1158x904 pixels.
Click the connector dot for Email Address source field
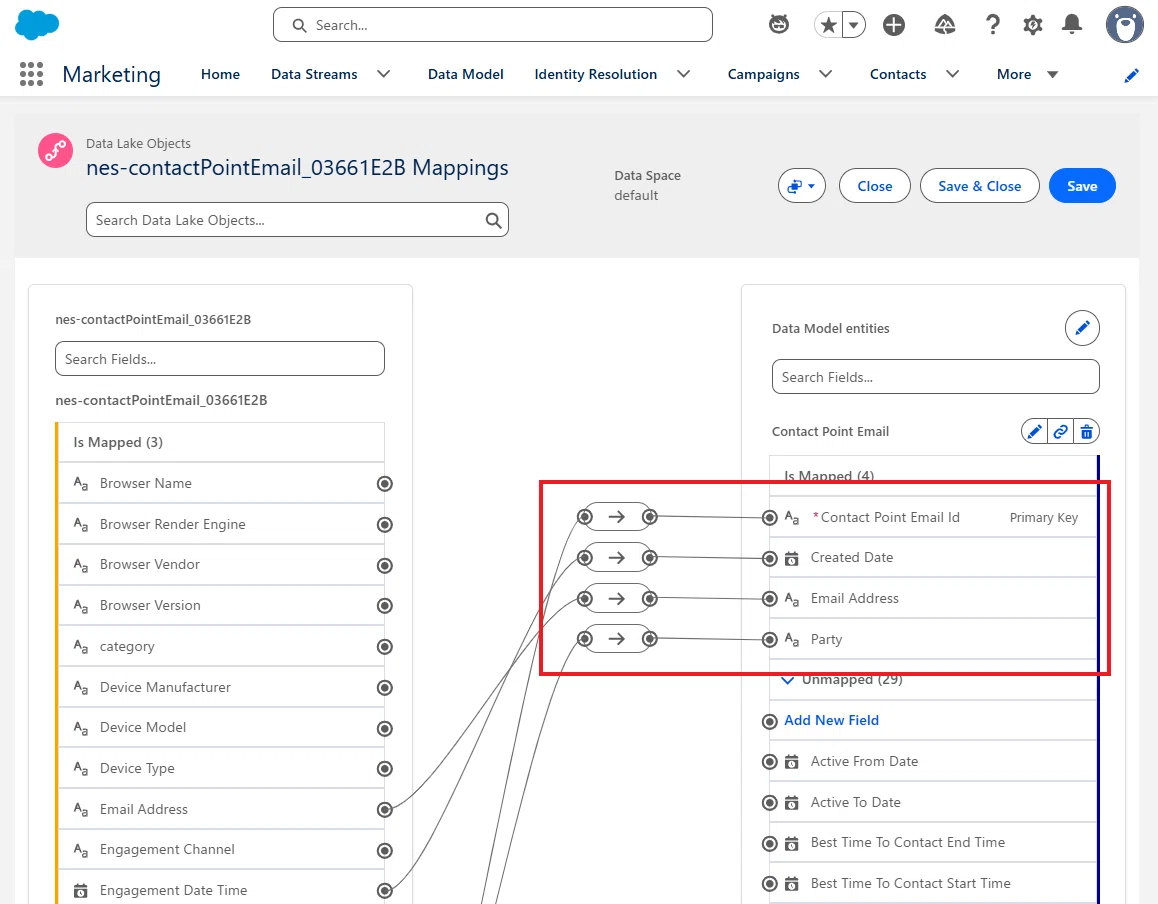pos(385,810)
